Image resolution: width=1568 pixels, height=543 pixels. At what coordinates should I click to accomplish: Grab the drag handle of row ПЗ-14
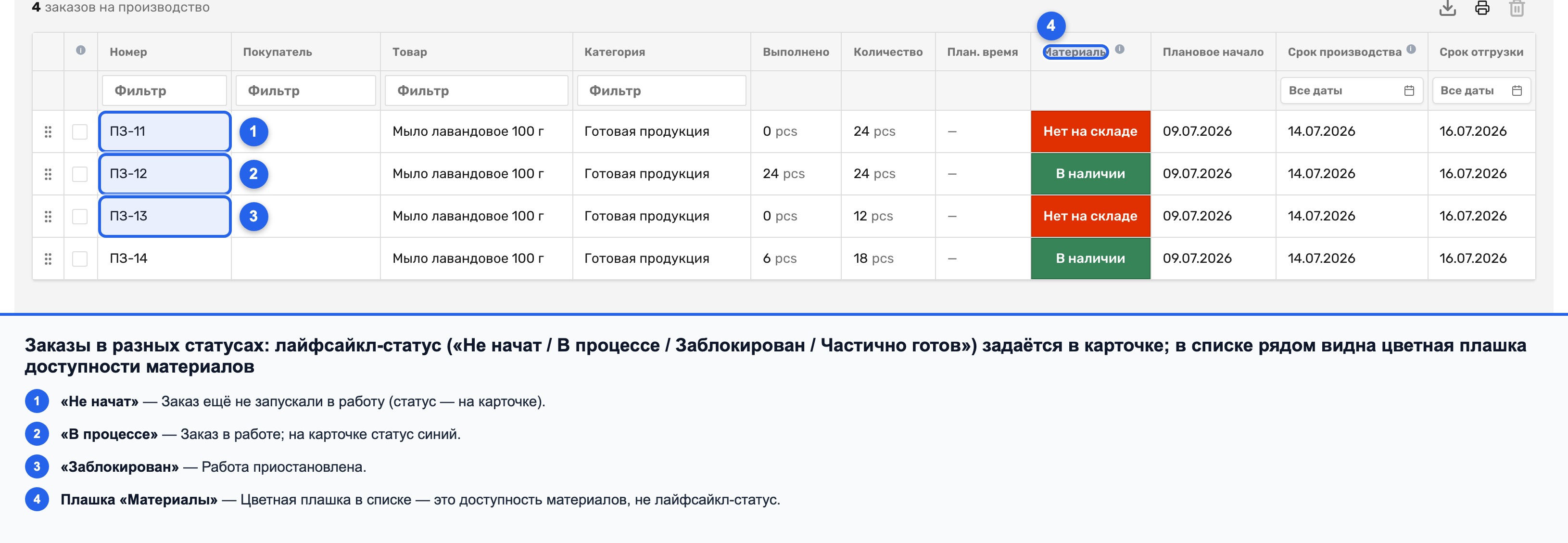click(48, 259)
